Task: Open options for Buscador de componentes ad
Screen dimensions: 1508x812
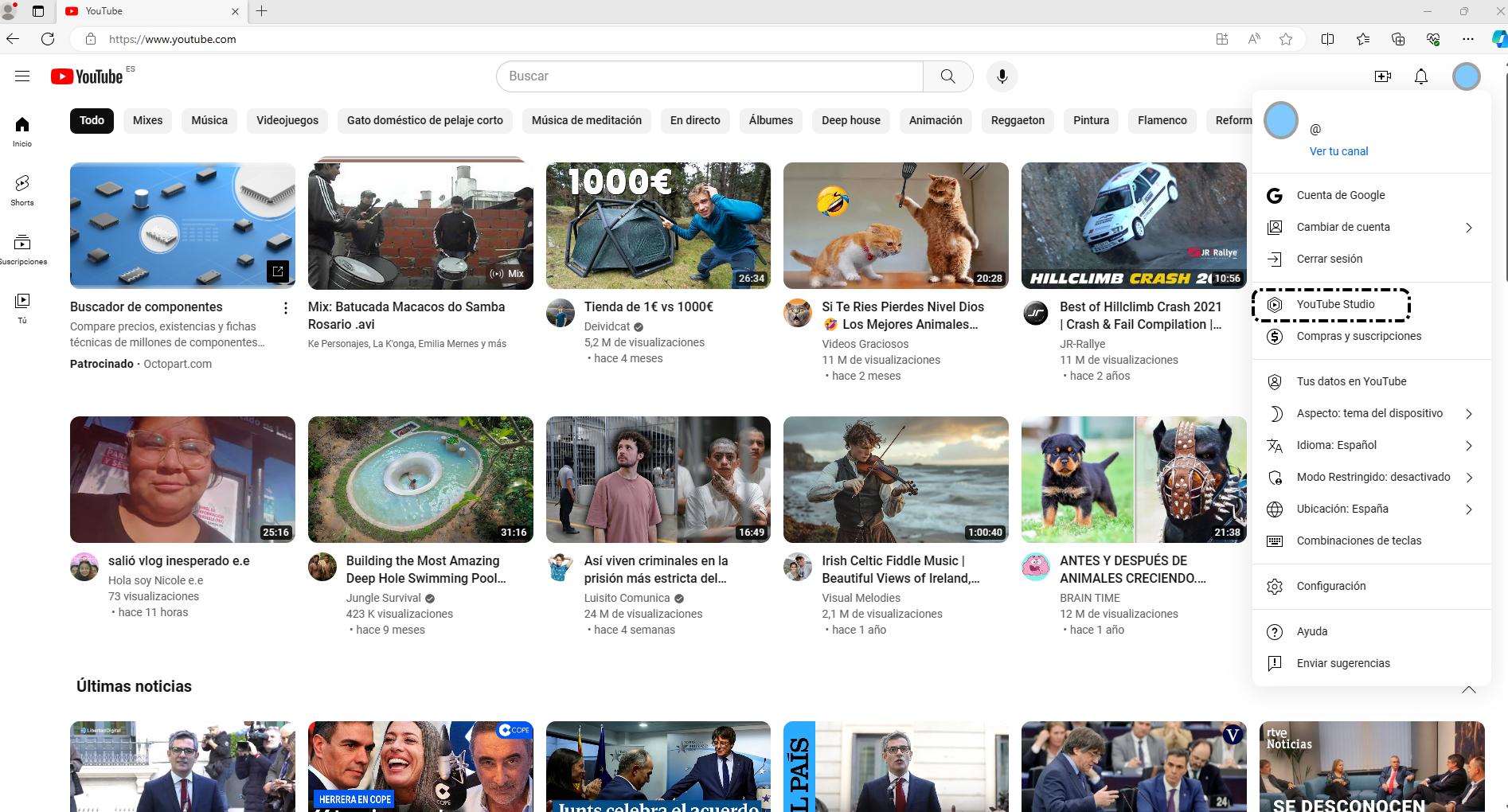Action: 286,308
